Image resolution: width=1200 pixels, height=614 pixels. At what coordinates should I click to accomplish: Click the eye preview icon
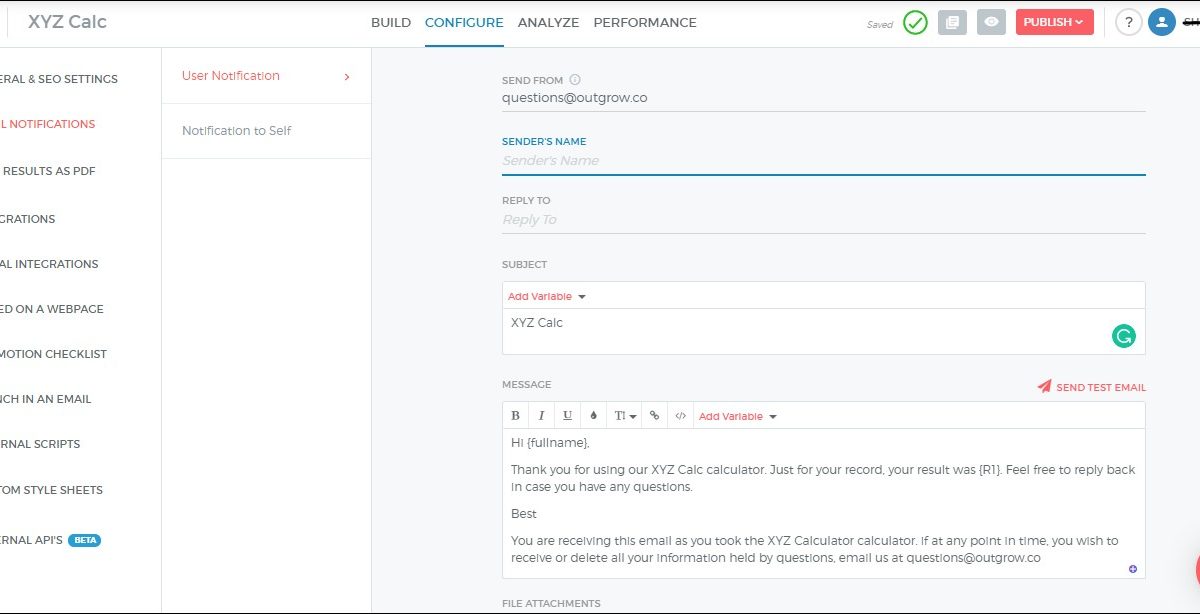991,22
